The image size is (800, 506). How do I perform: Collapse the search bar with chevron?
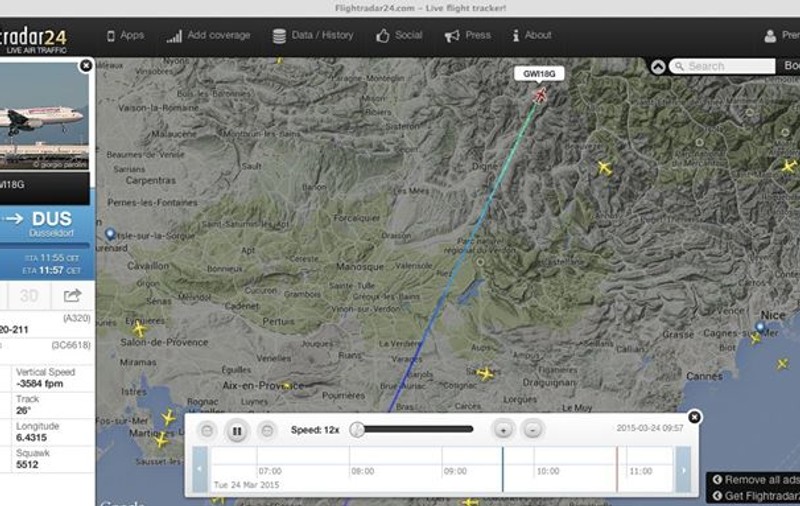click(658, 67)
